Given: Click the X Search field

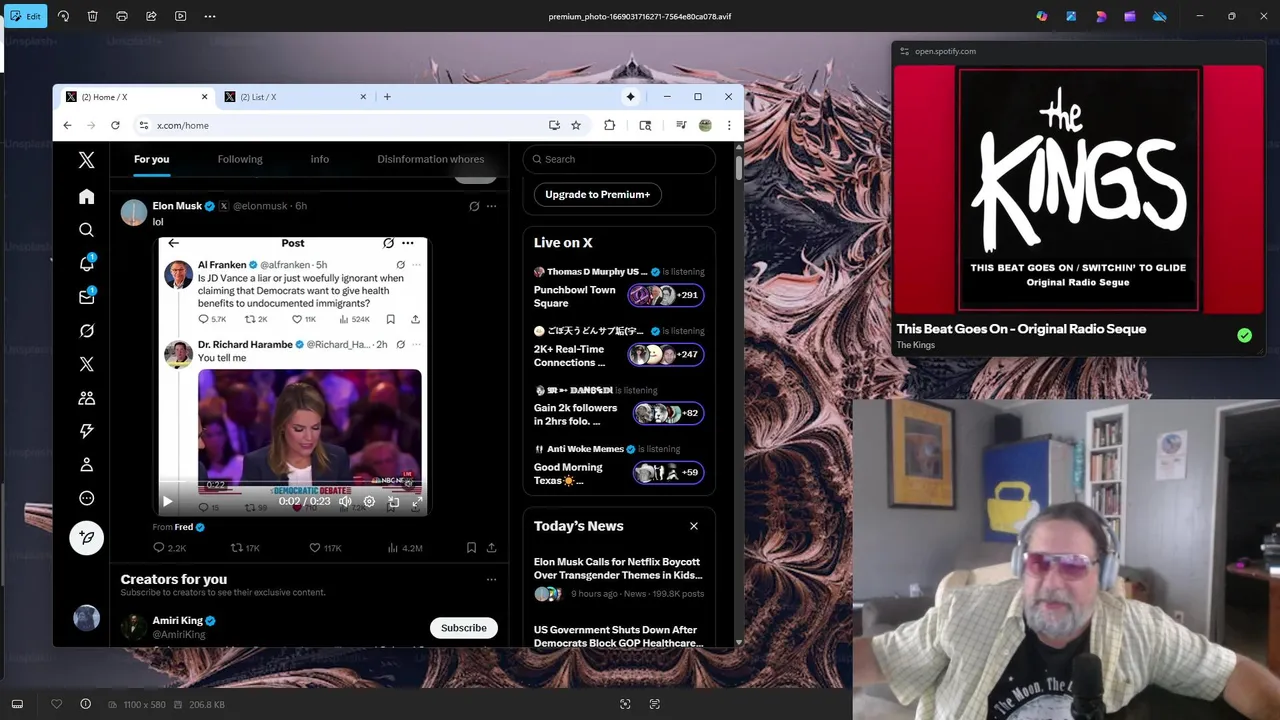Looking at the screenshot, I should pyautogui.click(x=619, y=159).
